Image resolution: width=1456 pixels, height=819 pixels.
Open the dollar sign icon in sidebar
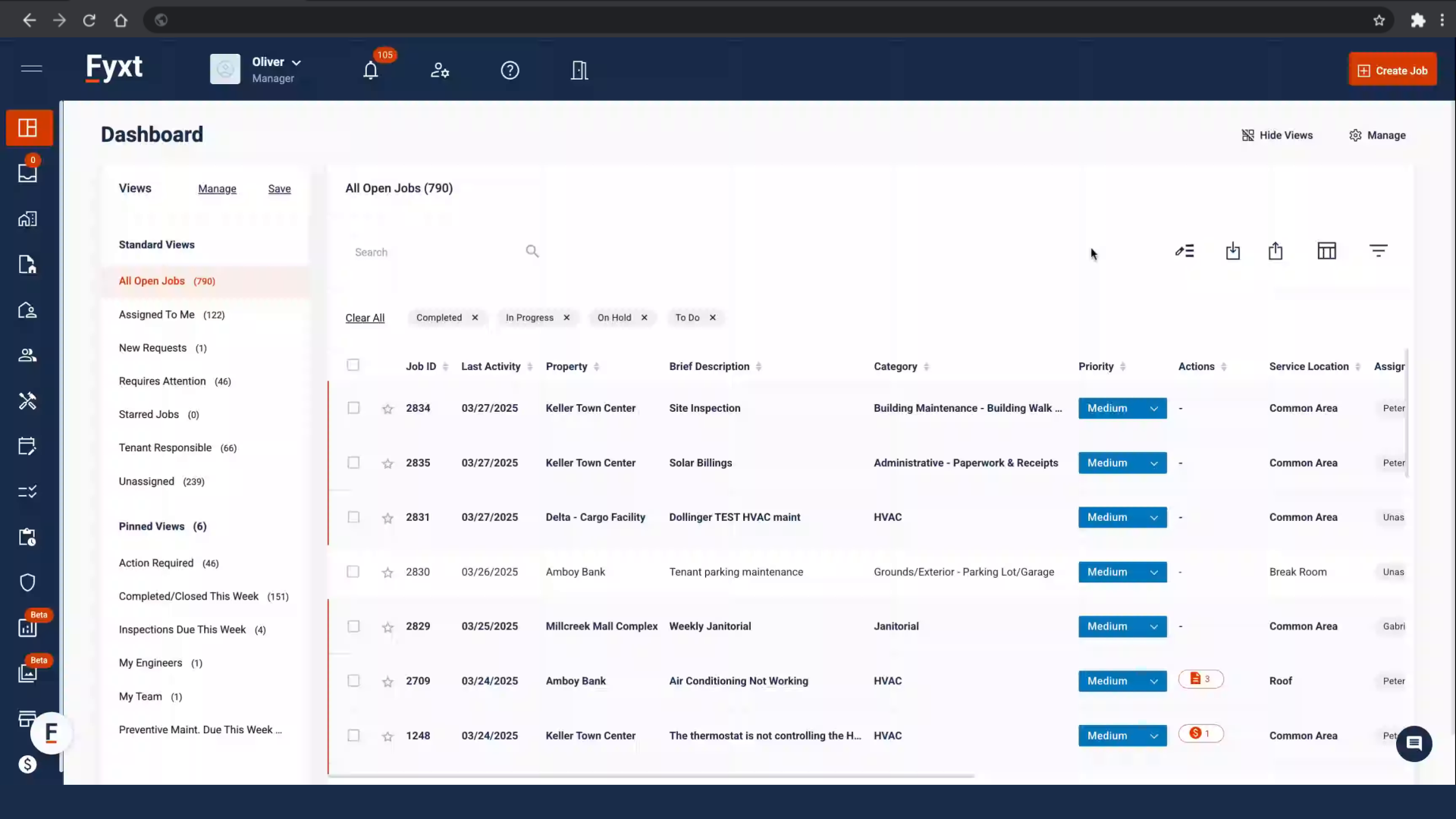pyautogui.click(x=28, y=764)
